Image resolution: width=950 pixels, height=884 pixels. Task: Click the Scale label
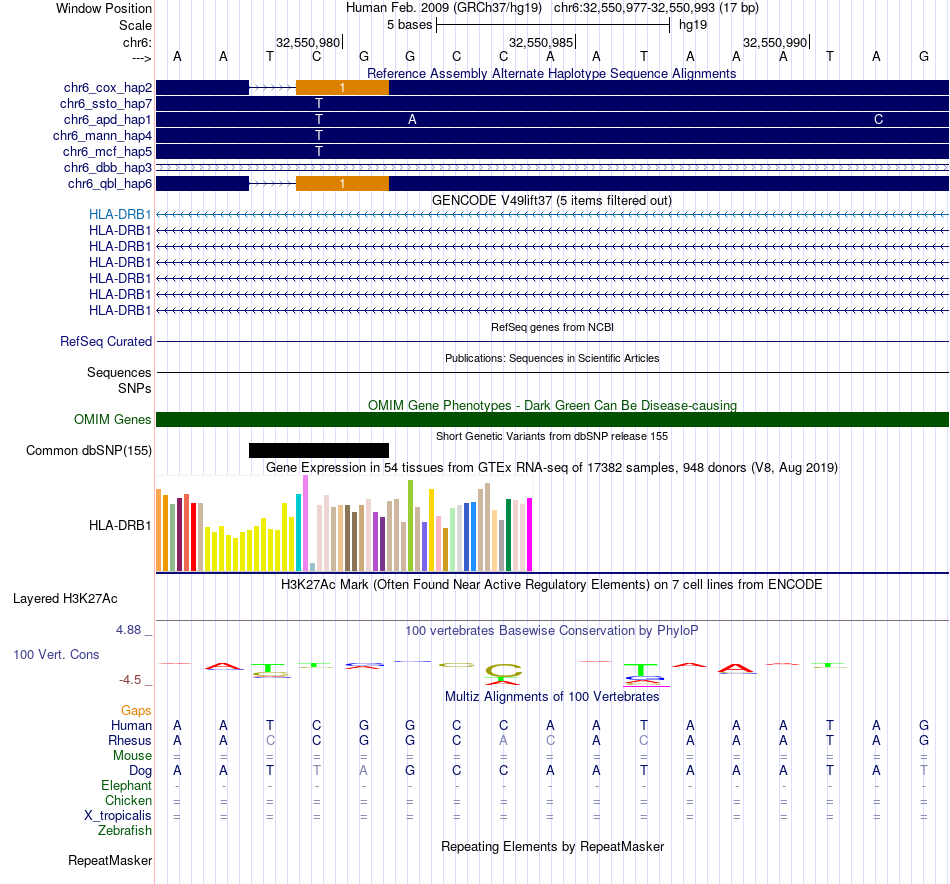135,25
